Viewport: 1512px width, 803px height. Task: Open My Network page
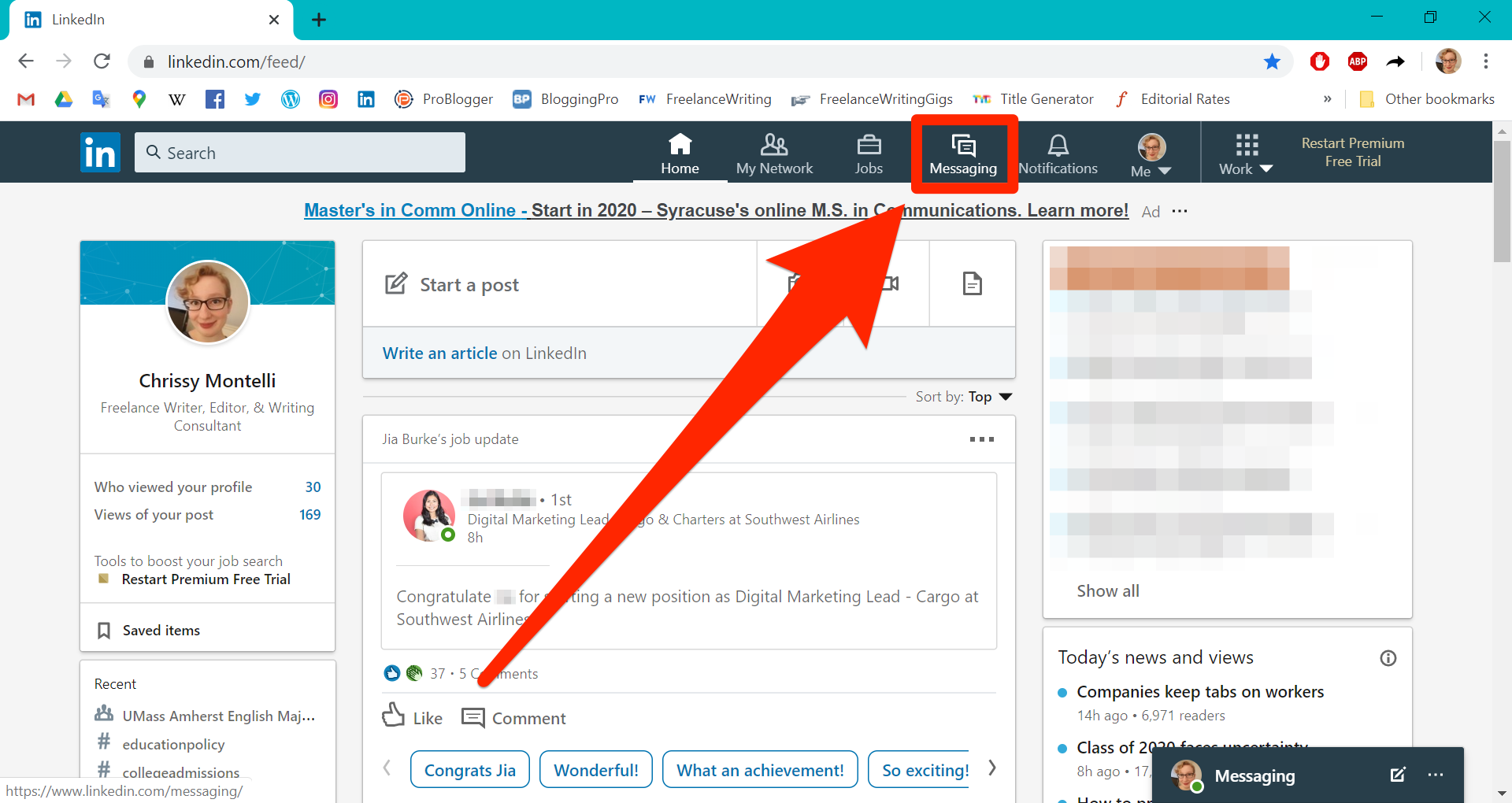pyautogui.click(x=774, y=154)
